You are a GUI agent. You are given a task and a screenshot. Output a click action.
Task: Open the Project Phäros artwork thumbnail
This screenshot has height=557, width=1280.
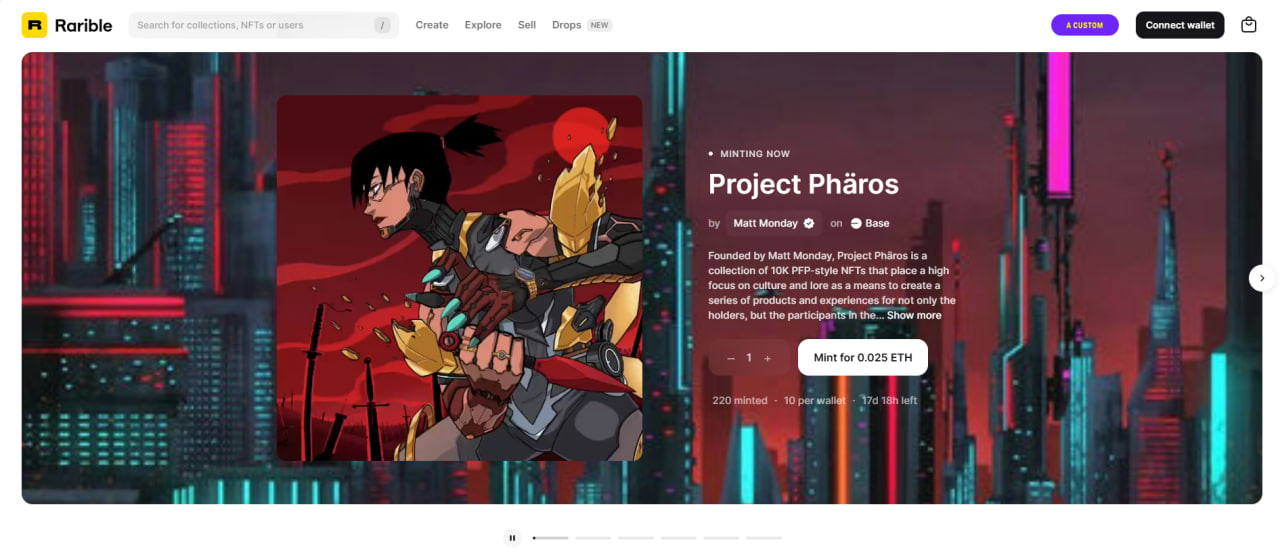coord(460,278)
